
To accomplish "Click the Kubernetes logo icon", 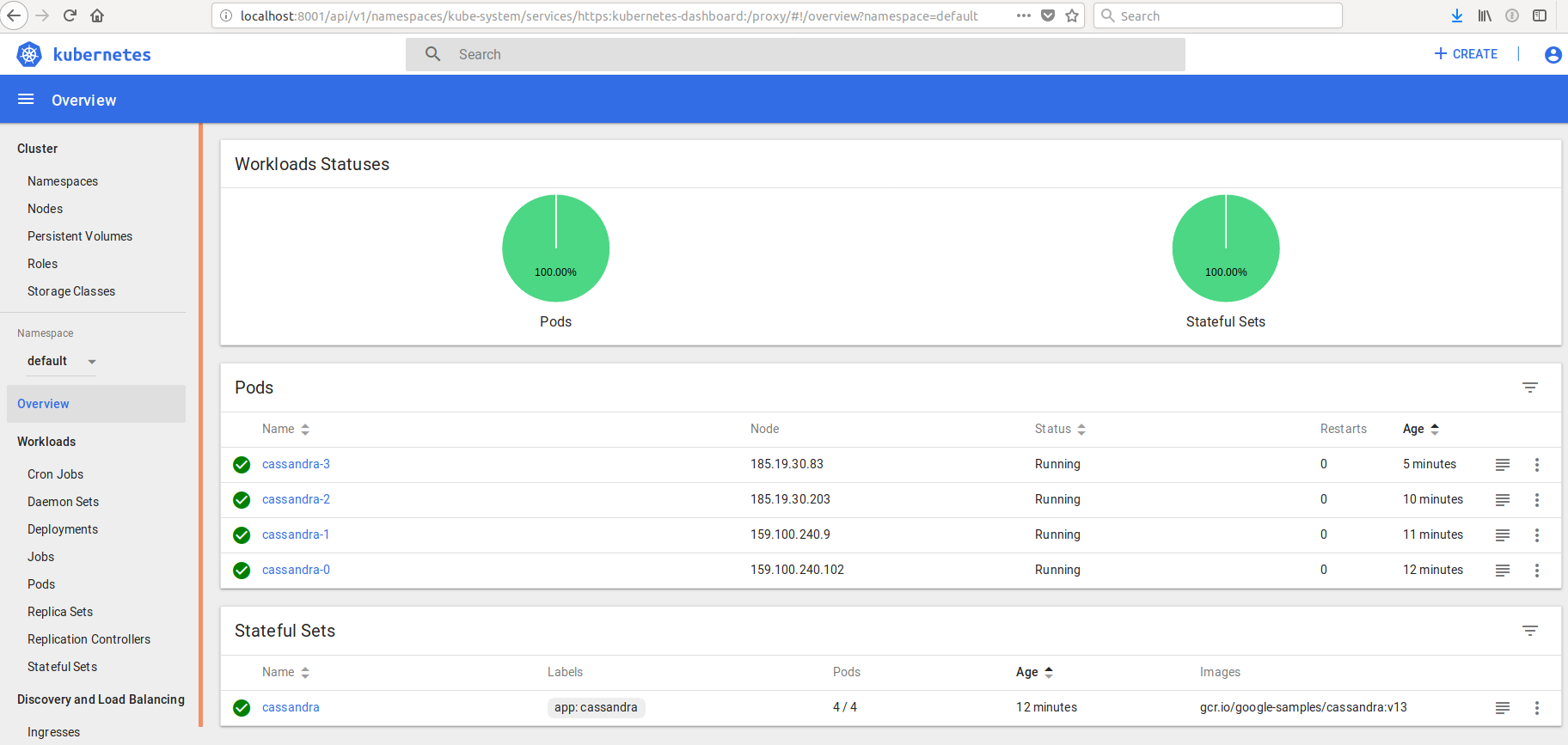I will point(29,55).
